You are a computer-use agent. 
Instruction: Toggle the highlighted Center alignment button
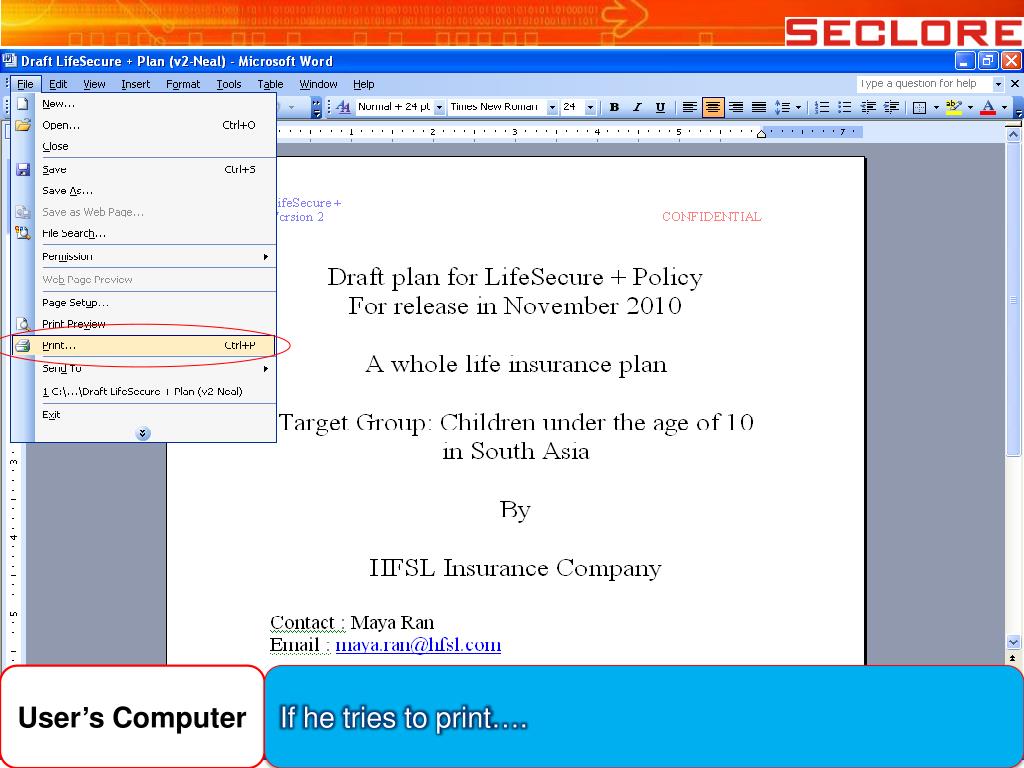[713, 107]
